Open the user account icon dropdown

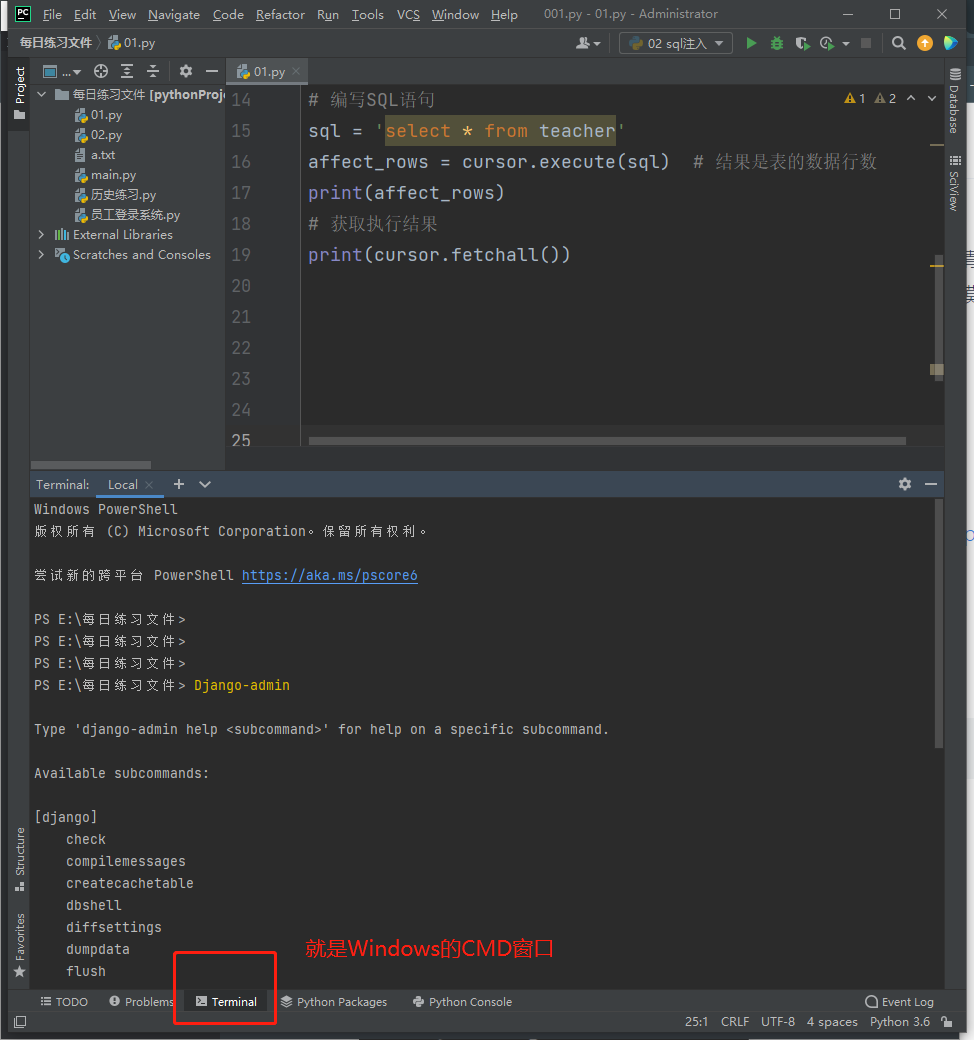point(588,43)
